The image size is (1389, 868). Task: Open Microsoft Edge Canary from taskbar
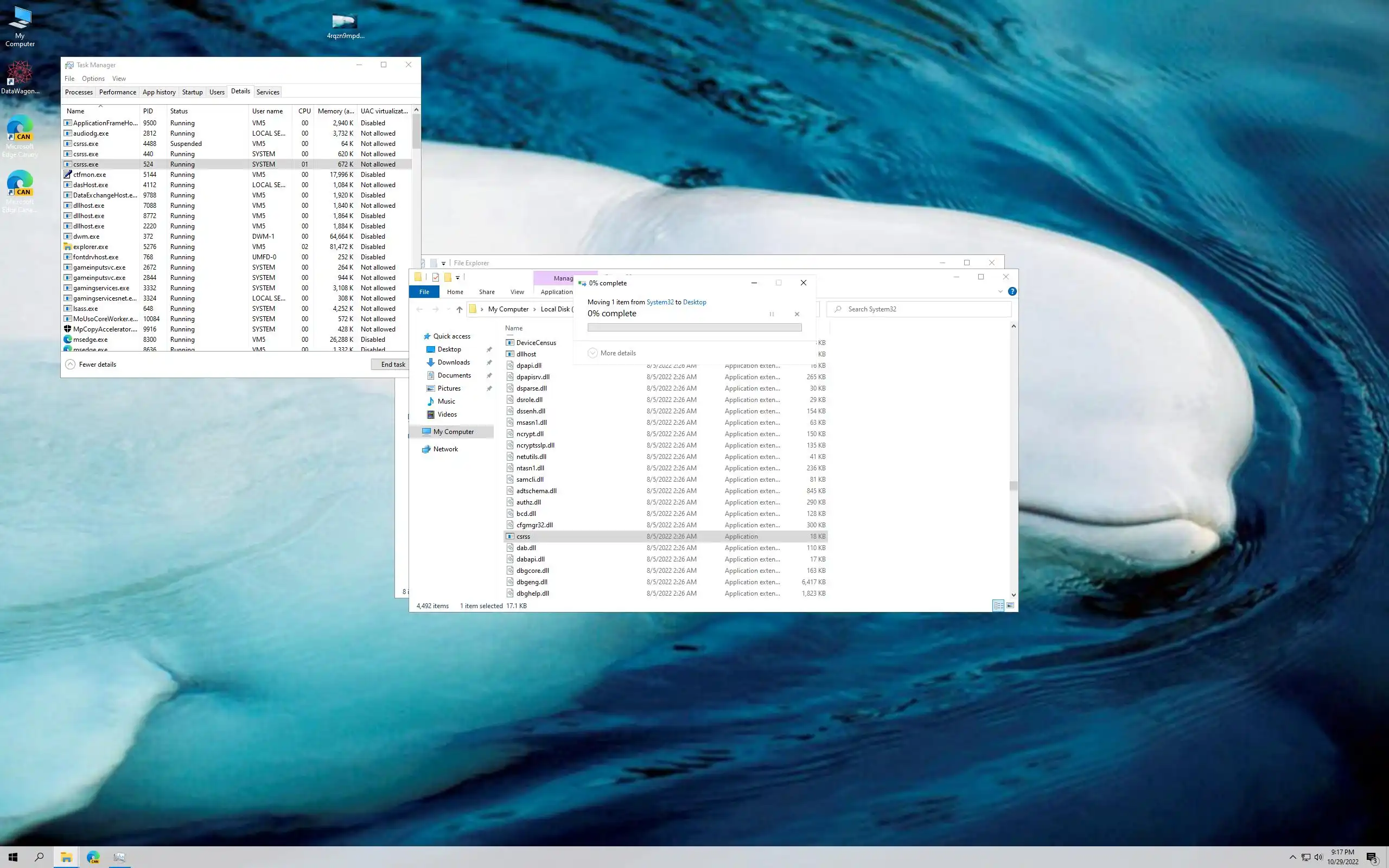93,857
